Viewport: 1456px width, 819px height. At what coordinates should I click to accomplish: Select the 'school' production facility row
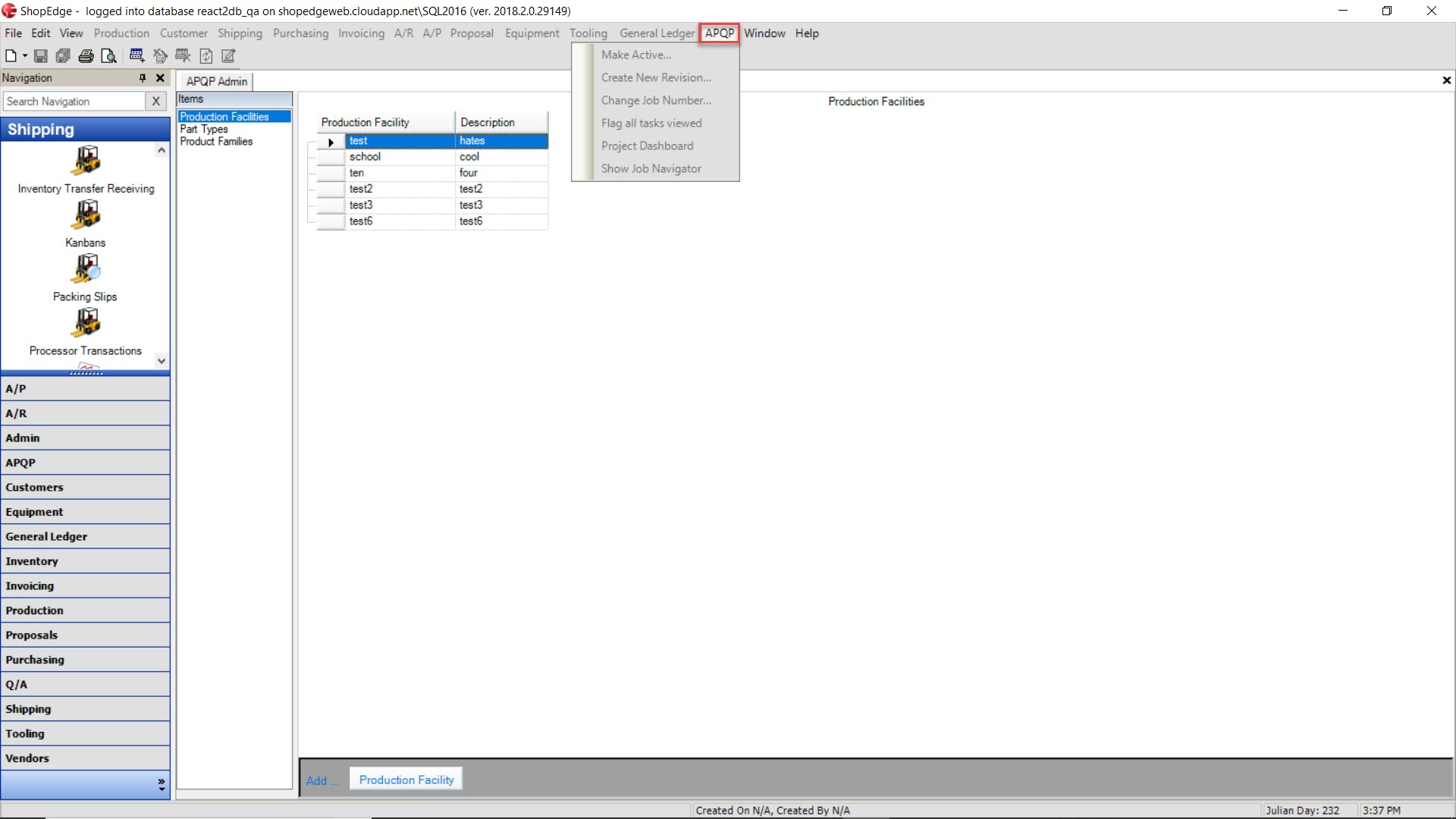click(365, 156)
